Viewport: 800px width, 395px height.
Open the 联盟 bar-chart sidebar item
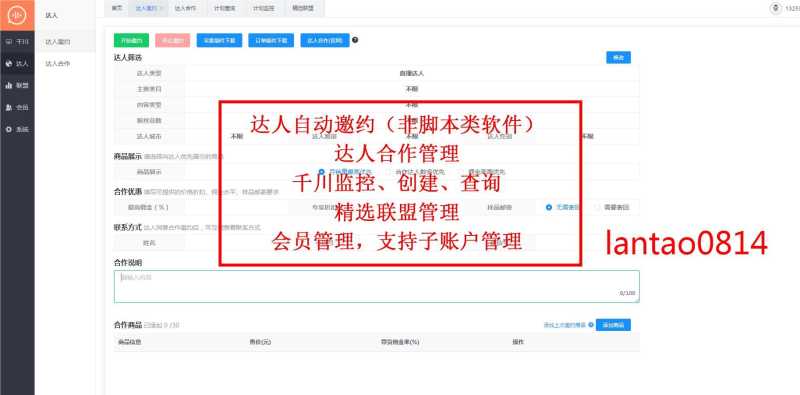[x=17, y=86]
